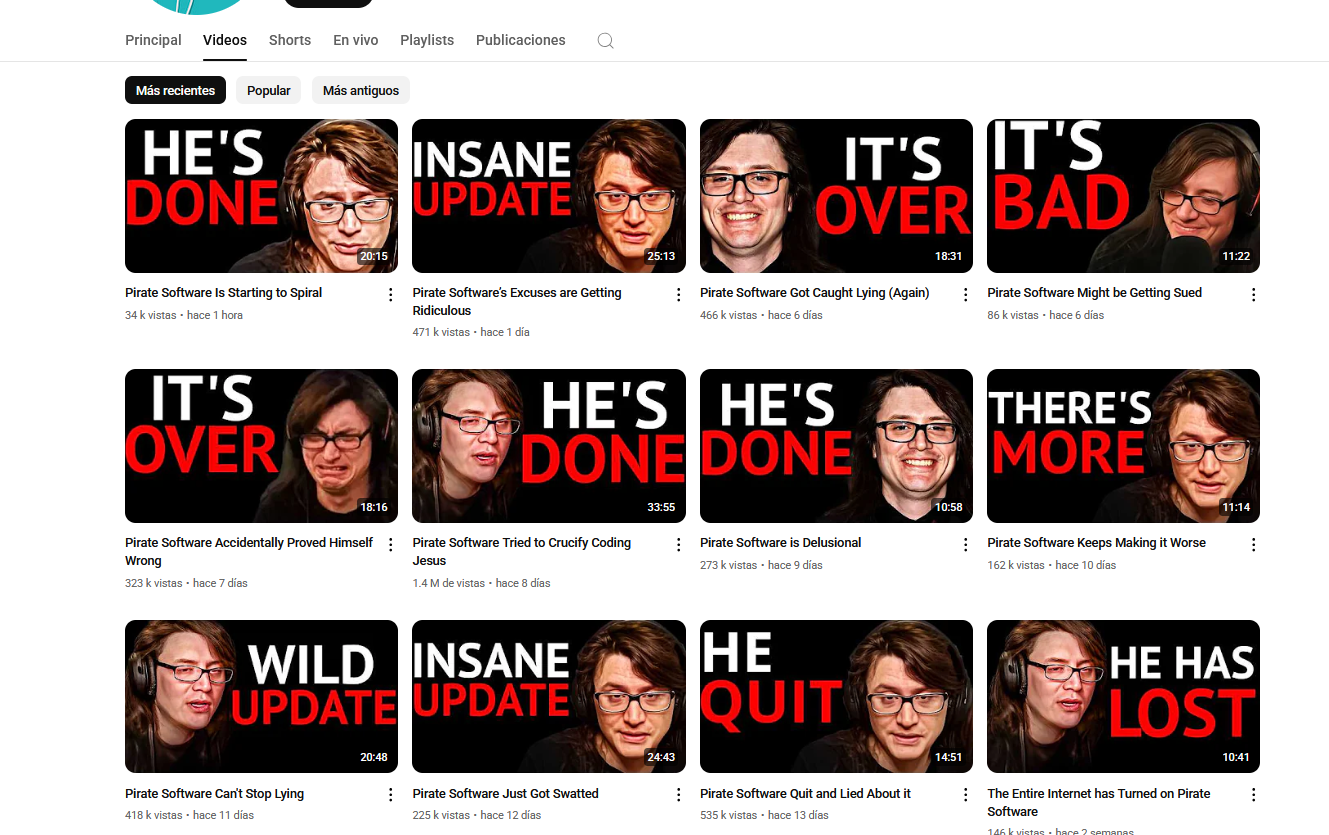1329x835 pixels.
Task: Click the '471 k vistas' view count
Action: click(x=441, y=332)
